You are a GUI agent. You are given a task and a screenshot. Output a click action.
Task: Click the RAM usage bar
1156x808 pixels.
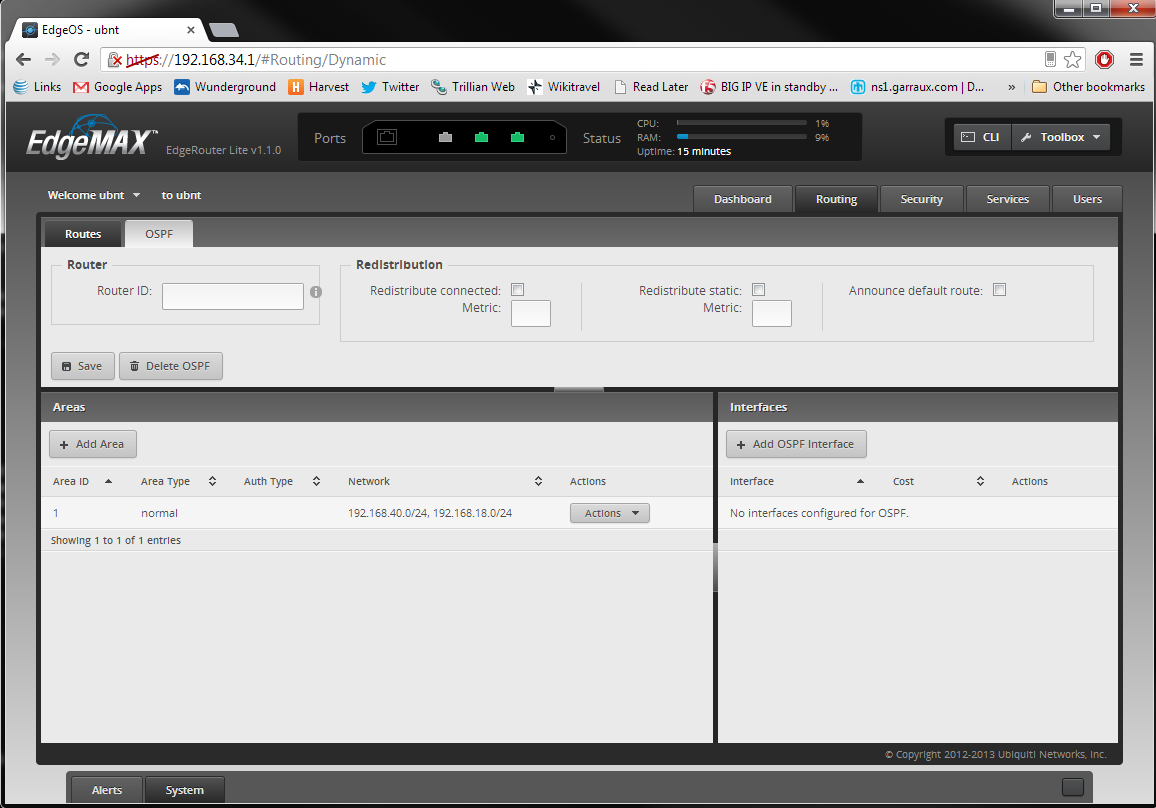coord(741,137)
